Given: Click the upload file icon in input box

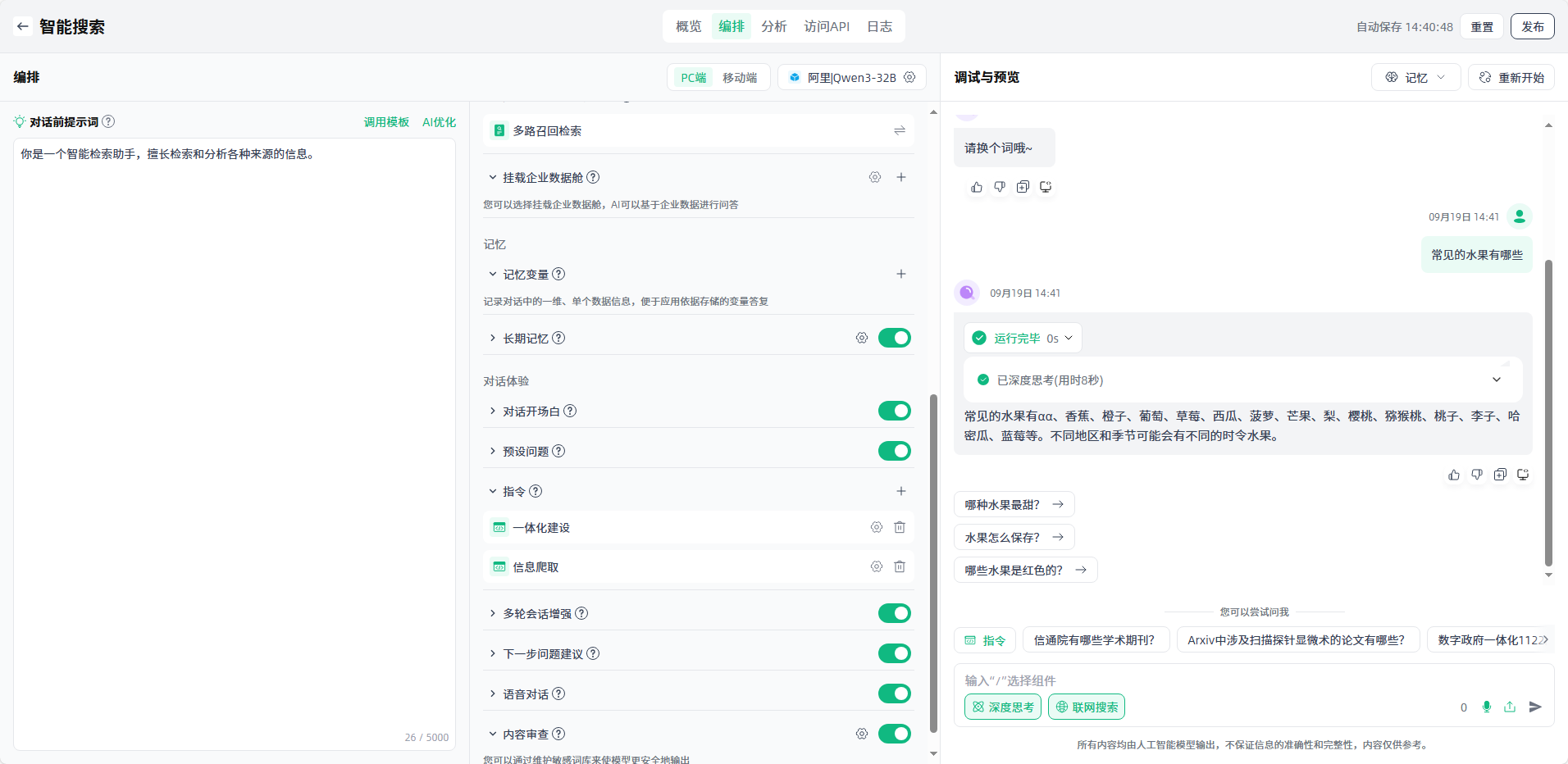Looking at the screenshot, I should point(1509,707).
